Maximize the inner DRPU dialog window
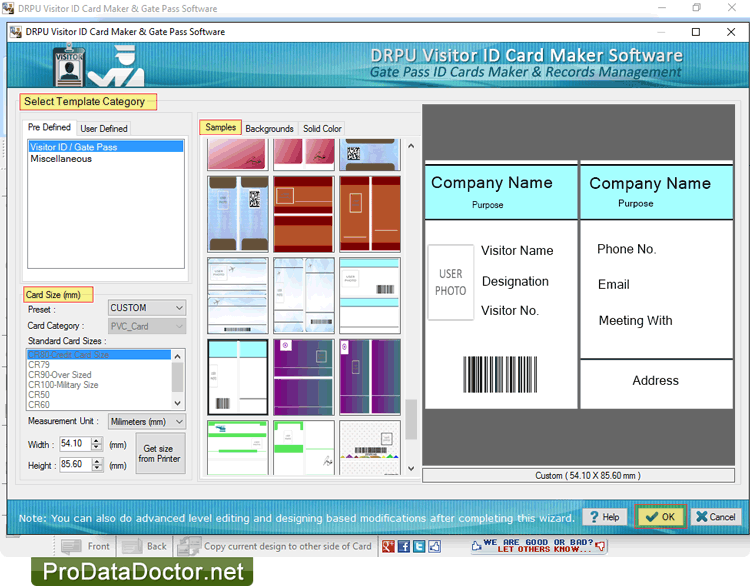The height and width of the screenshot is (586, 750). coord(696,32)
